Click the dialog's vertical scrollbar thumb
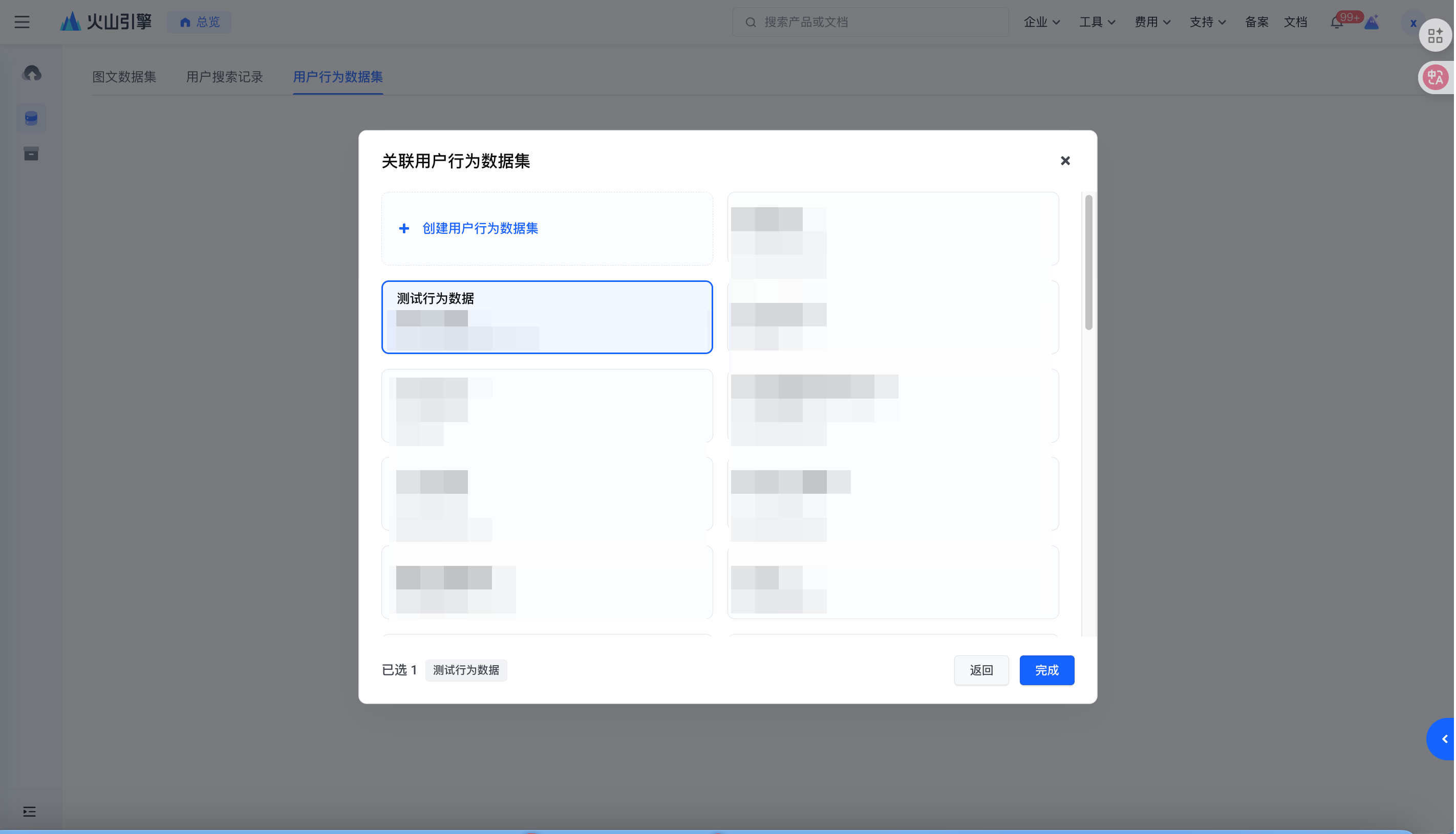 click(1089, 262)
